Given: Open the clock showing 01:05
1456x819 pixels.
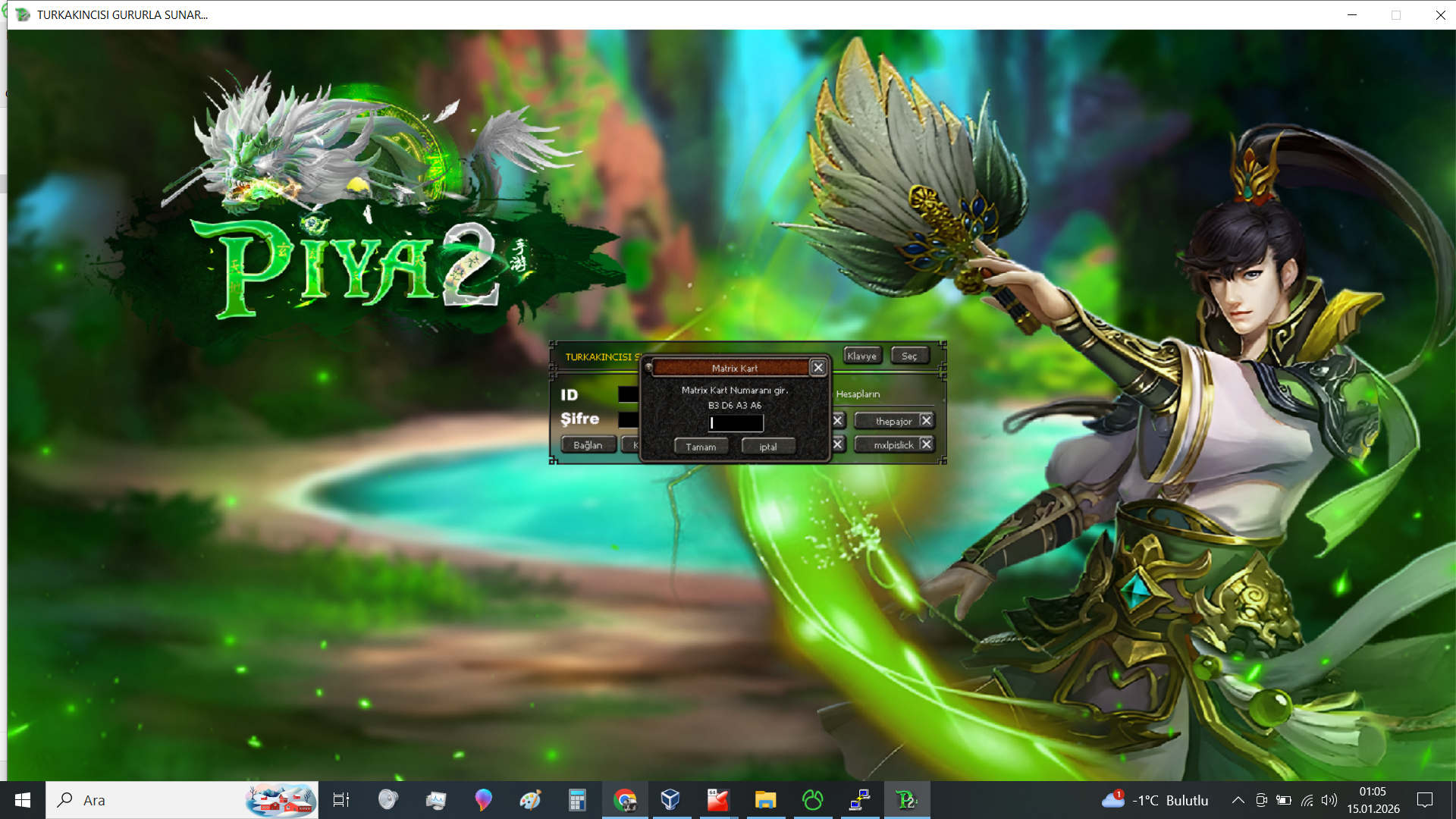Looking at the screenshot, I should point(1373,800).
